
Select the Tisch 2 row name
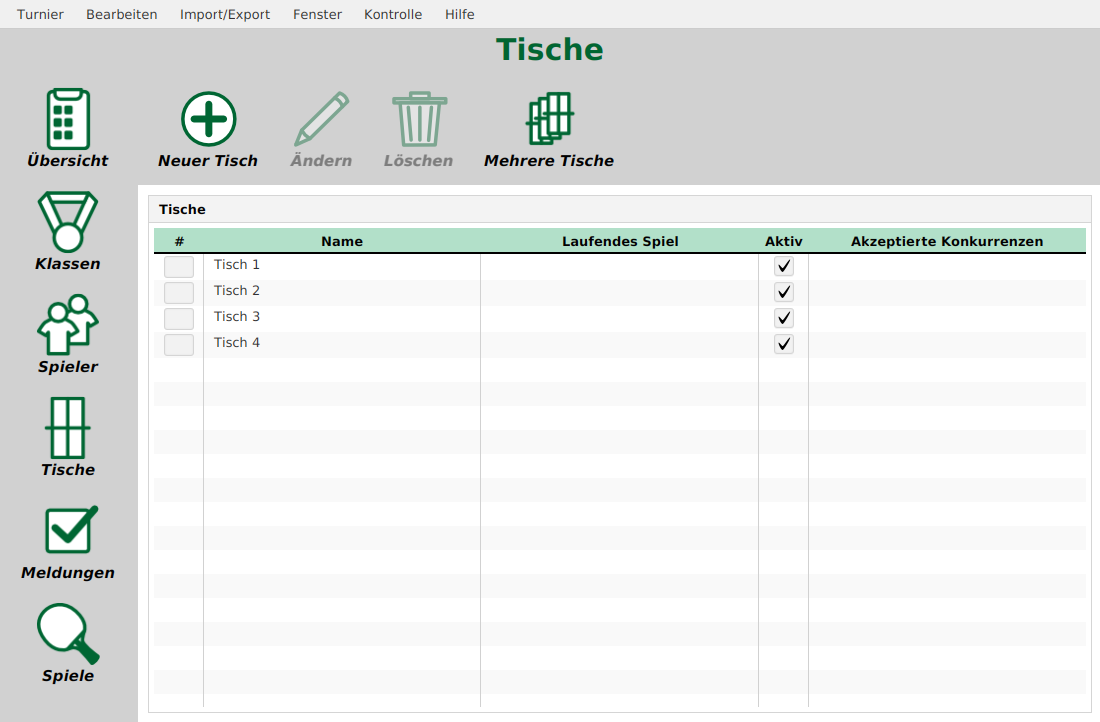coord(237,291)
